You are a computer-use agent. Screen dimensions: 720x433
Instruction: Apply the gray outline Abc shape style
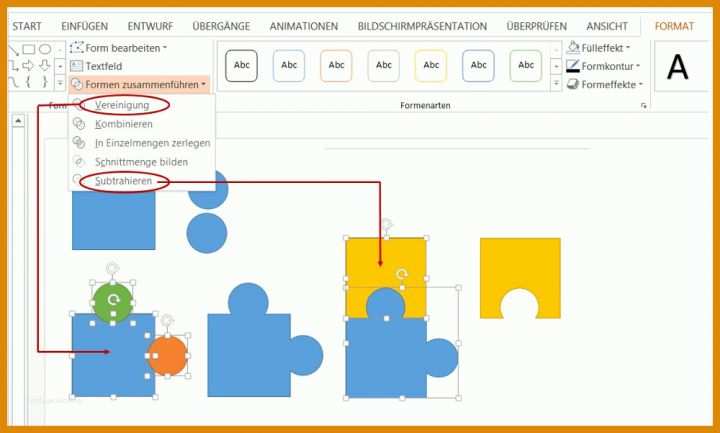383,66
